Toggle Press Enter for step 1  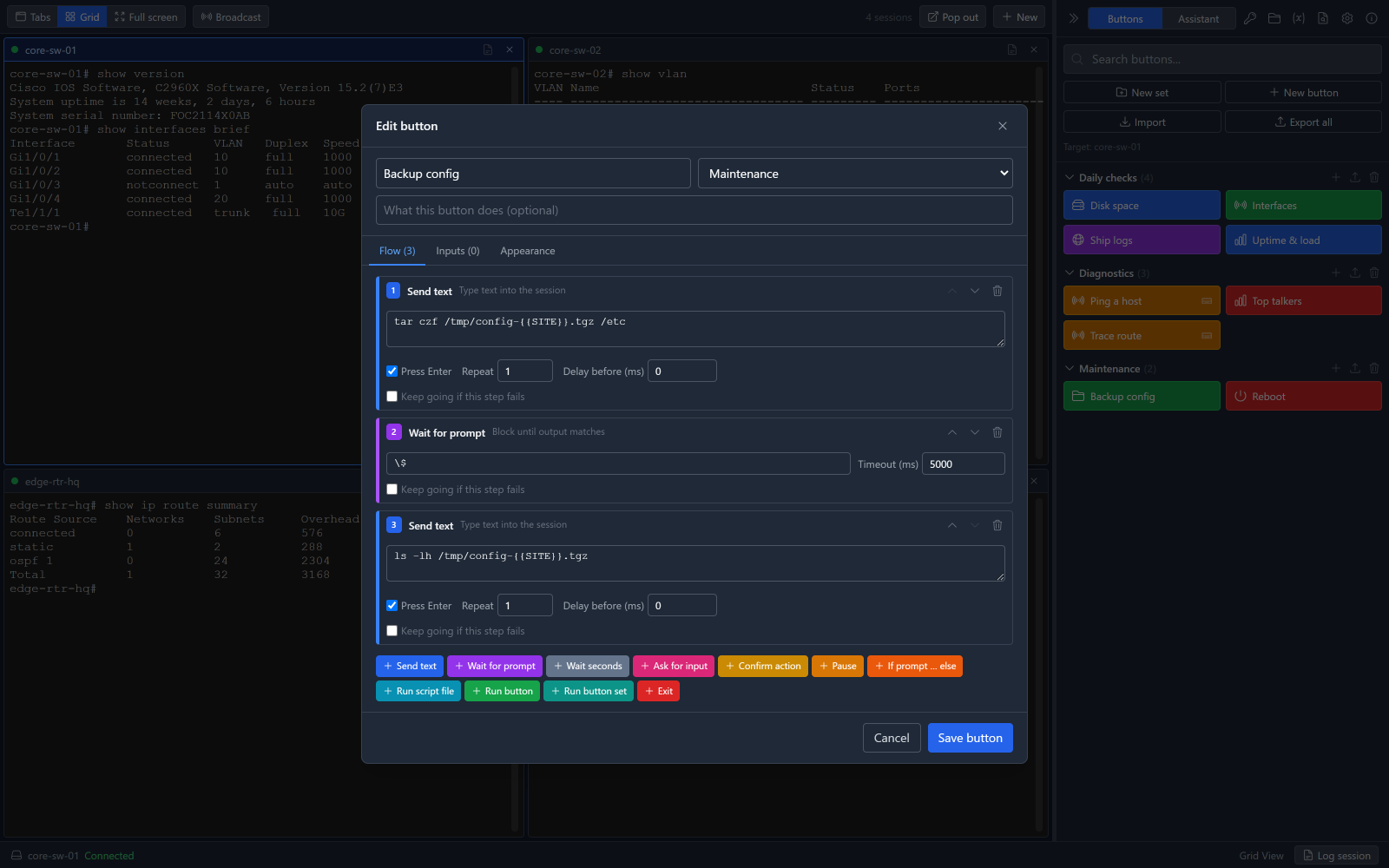point(392,372)
